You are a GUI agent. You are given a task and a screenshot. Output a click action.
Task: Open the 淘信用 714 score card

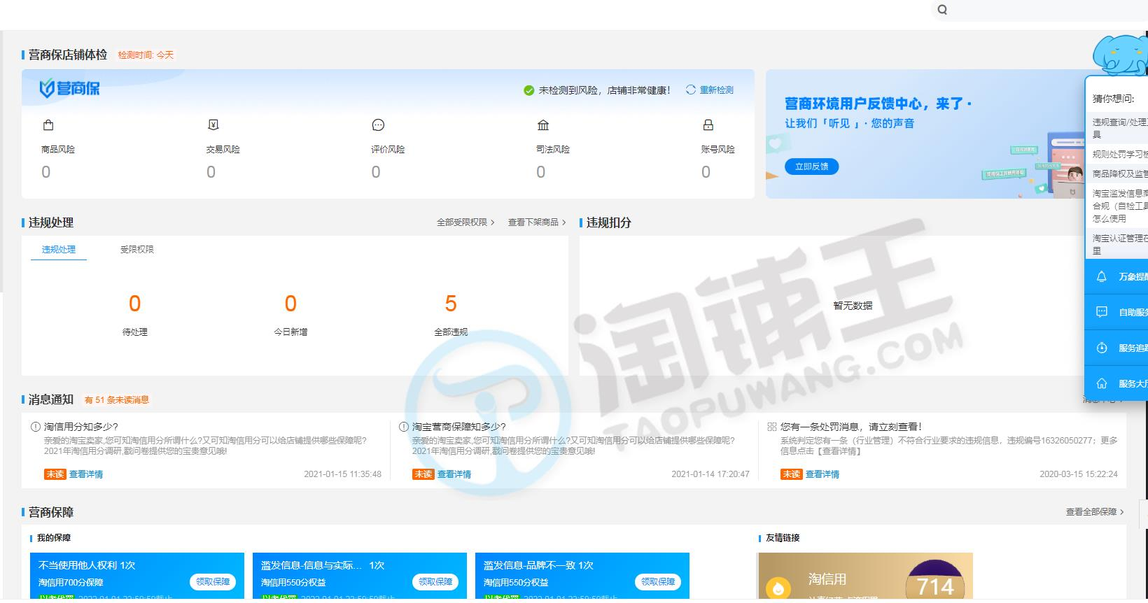pos(865,577)
